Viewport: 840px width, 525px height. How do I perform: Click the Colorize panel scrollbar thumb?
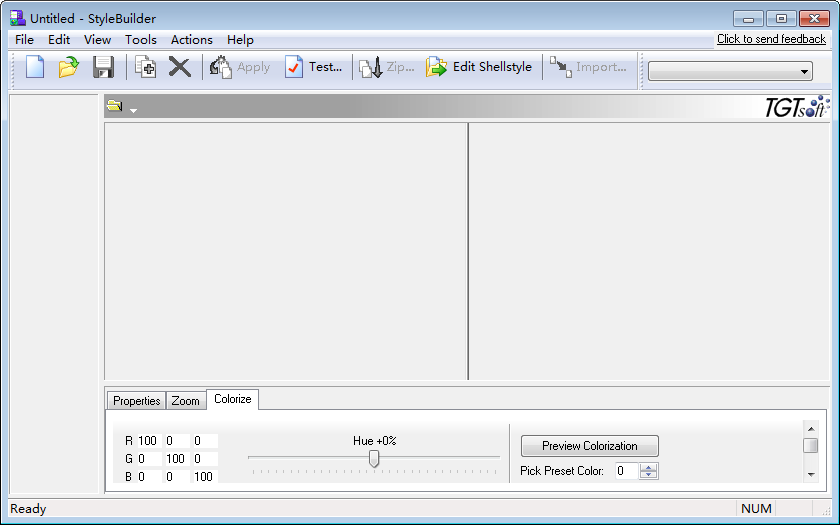click(x=811, y=445)
